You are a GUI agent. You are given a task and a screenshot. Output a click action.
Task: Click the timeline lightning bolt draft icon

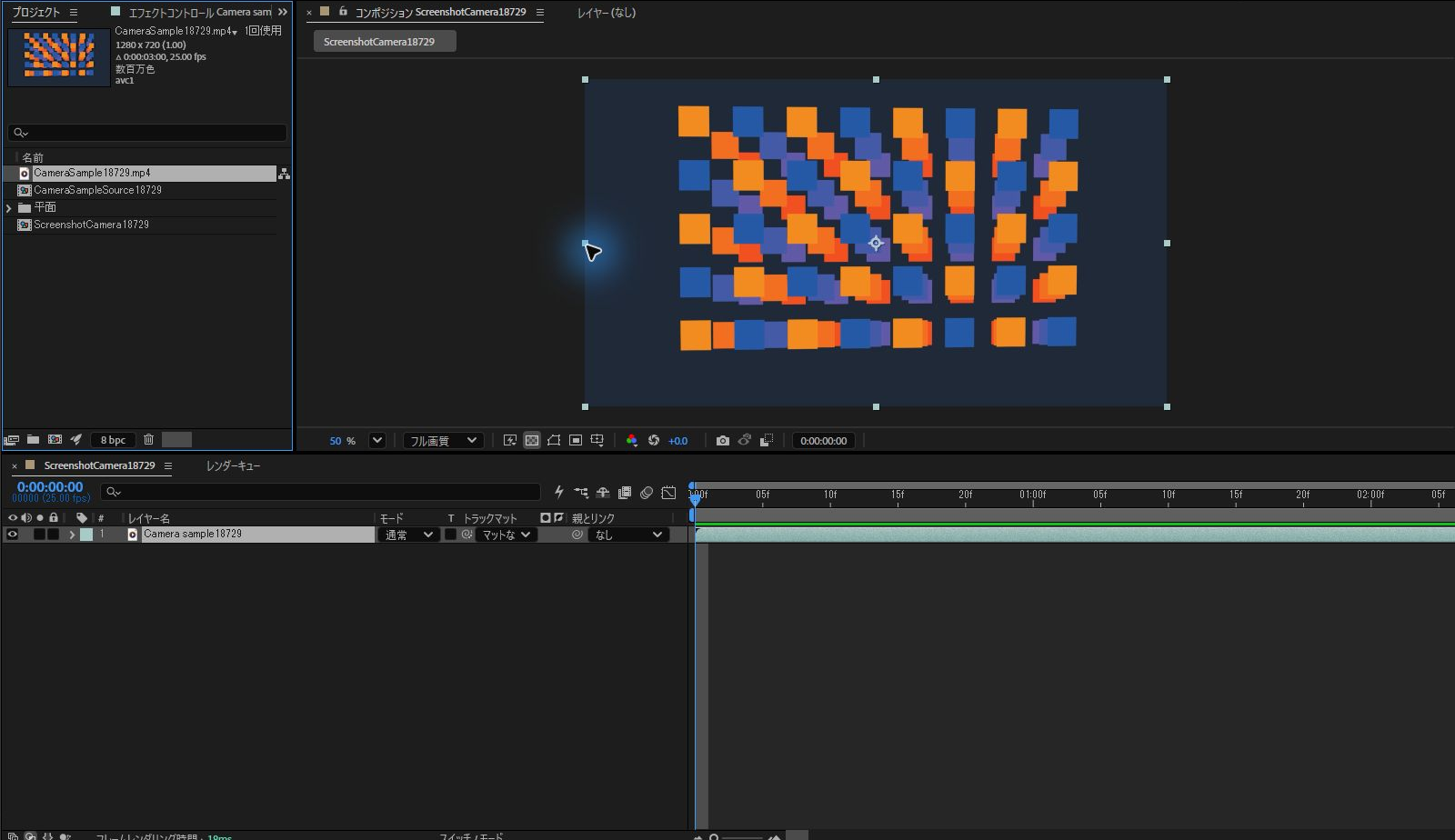(559, 492)
